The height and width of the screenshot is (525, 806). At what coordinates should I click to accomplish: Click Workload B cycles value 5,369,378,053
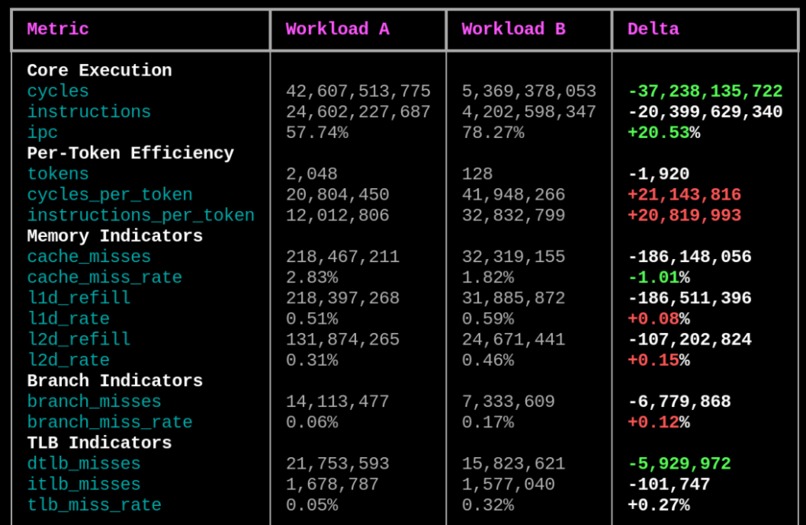tap(529, 91)
